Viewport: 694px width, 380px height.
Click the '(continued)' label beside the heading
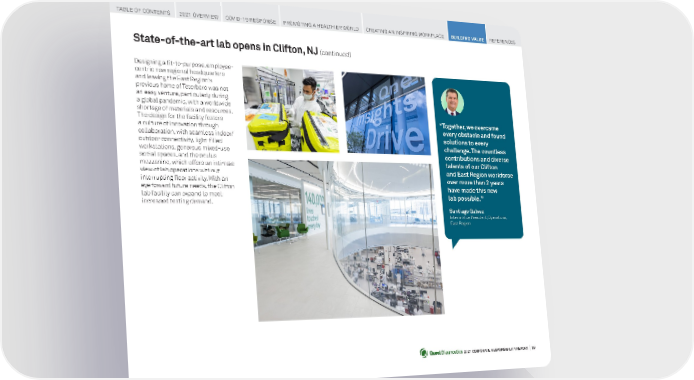coord(335,54)
